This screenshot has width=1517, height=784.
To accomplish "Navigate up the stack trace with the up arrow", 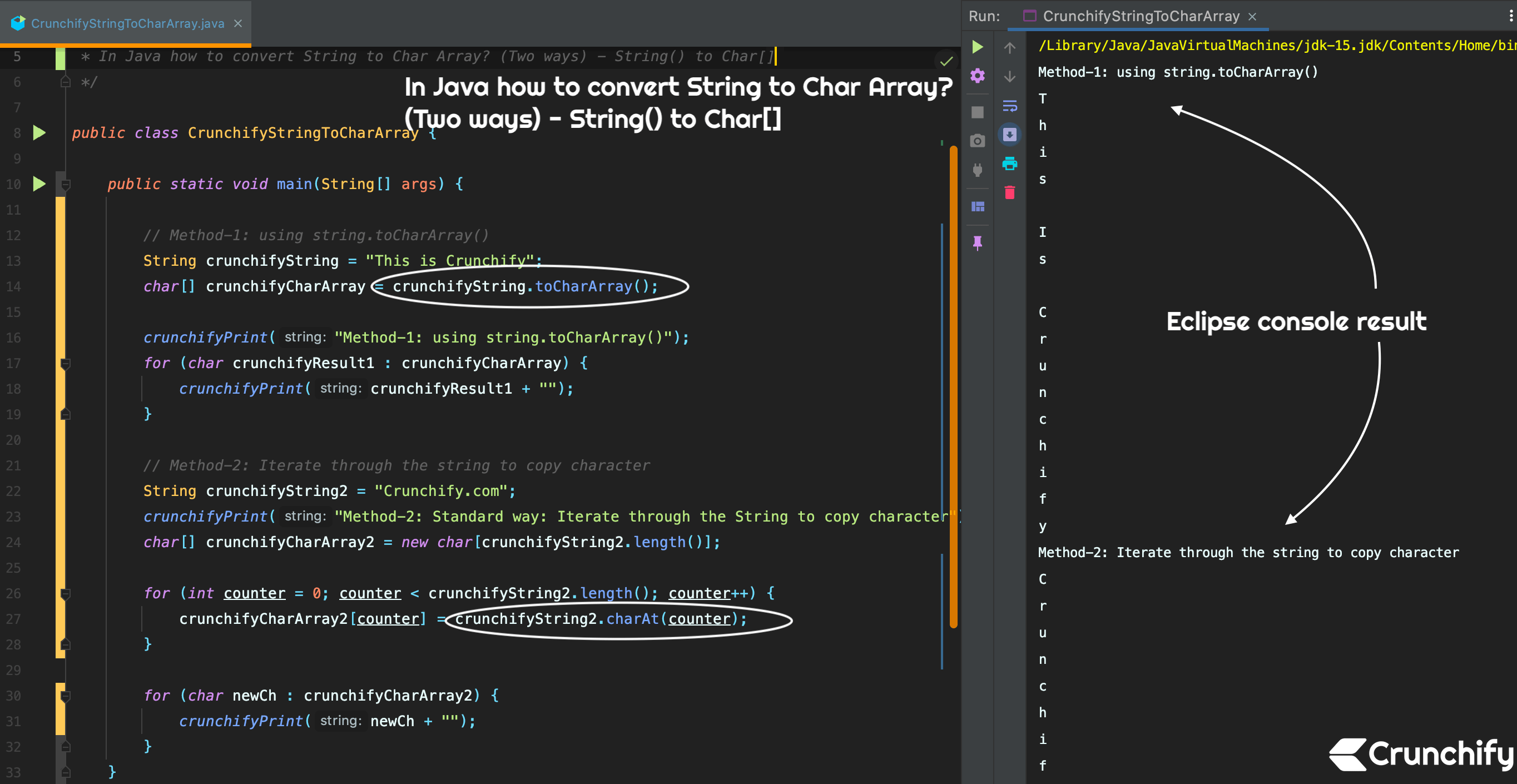I will [x=1010, y=48].
